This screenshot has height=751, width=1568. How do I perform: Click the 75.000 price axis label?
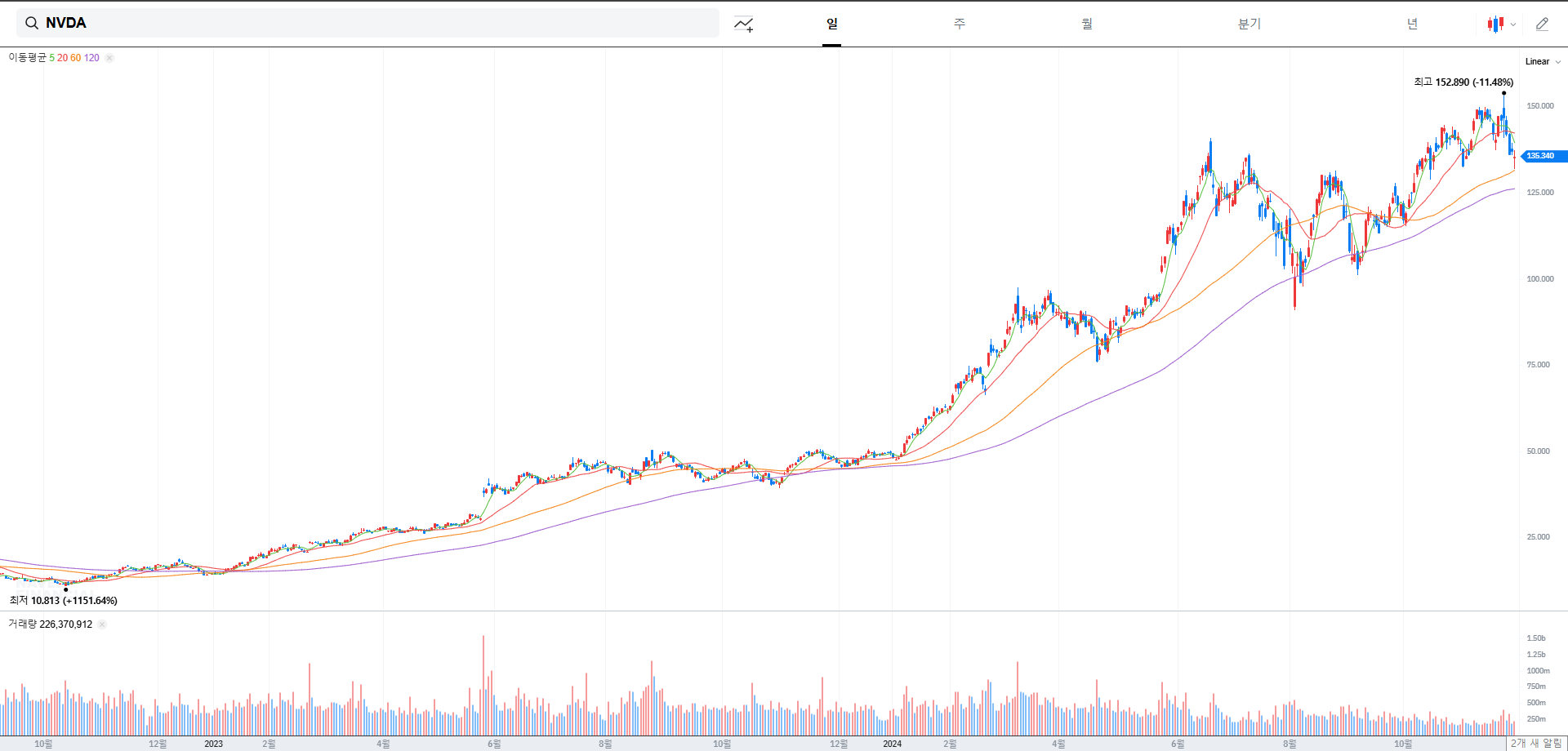(1538, 365)
